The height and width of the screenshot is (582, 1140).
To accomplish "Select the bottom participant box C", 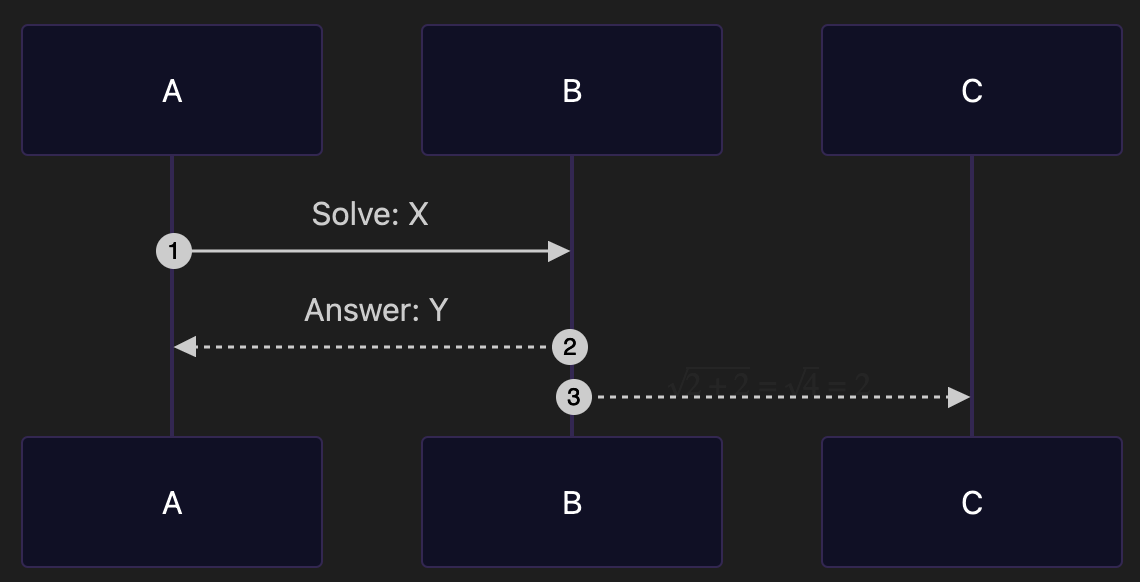I will tap(972, 502).
